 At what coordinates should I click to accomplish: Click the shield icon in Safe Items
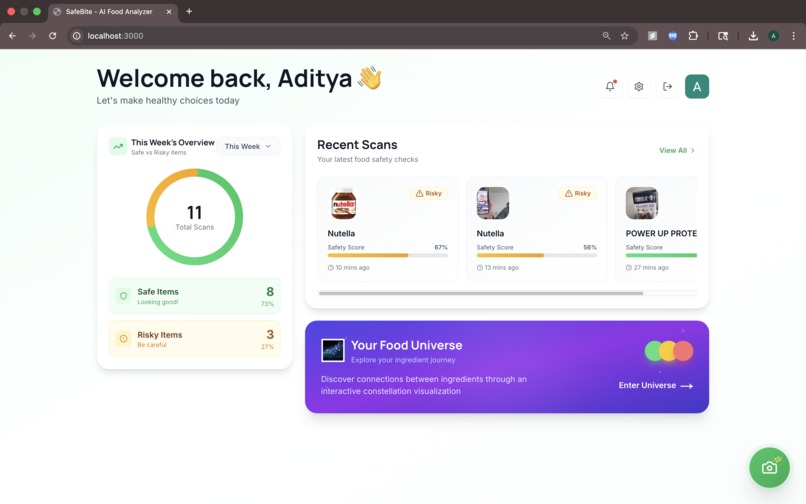123,296
